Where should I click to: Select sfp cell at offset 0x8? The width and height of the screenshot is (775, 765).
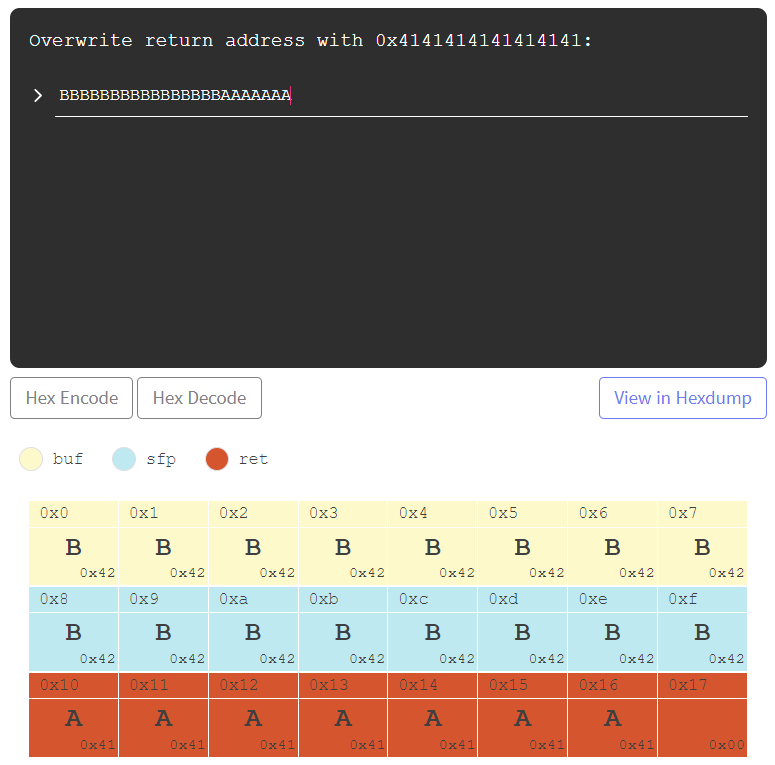click(x=73, y=629)
